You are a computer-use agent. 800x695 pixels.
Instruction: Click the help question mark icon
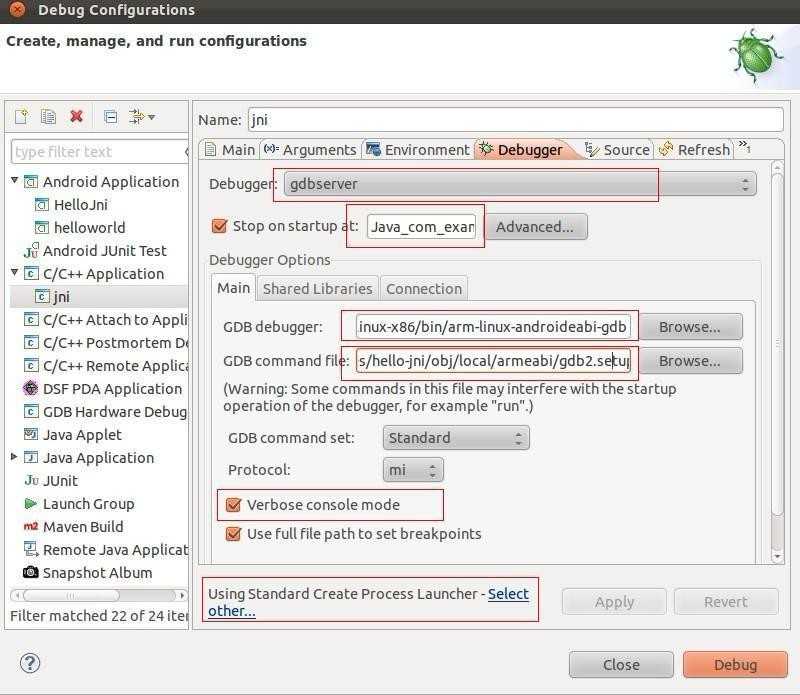pyautogui.click(x=30, y=663)
